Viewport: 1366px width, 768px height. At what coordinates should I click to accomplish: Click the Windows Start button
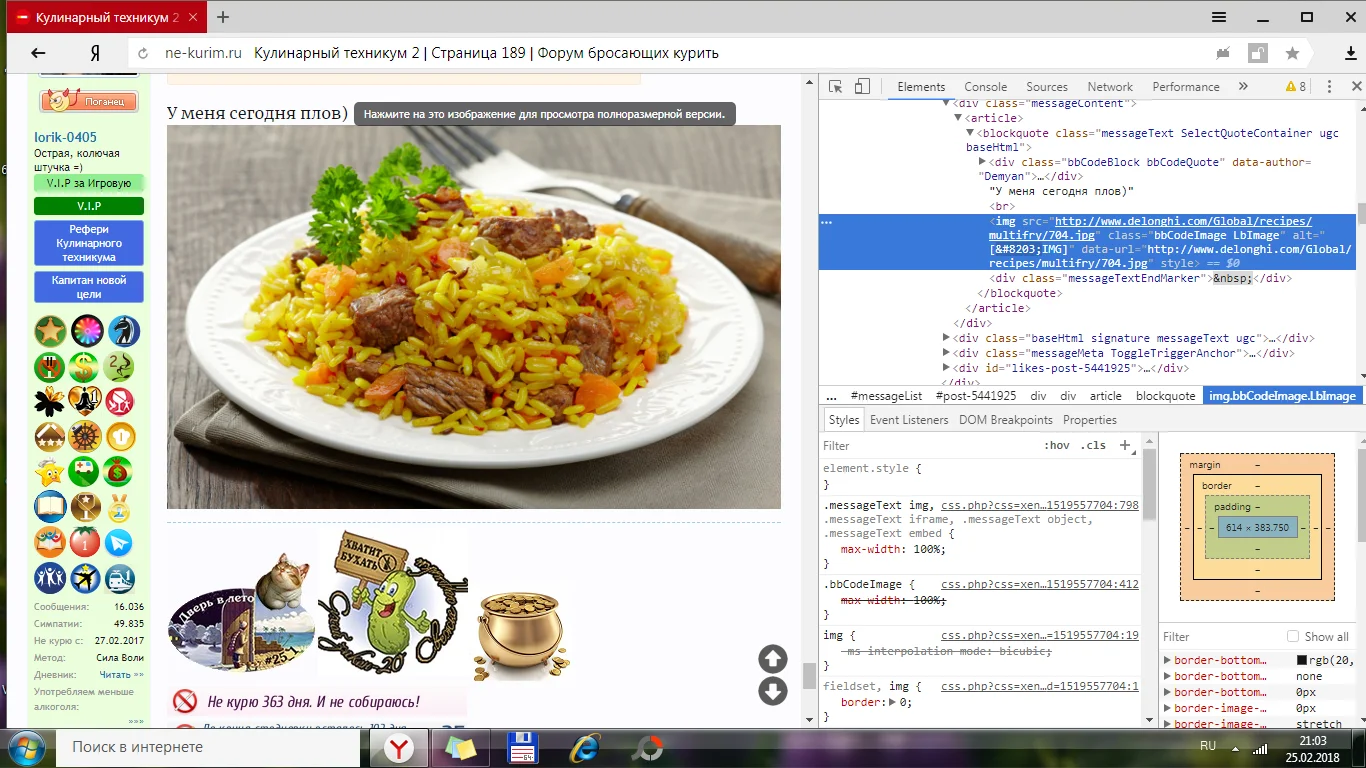point(25,747)
